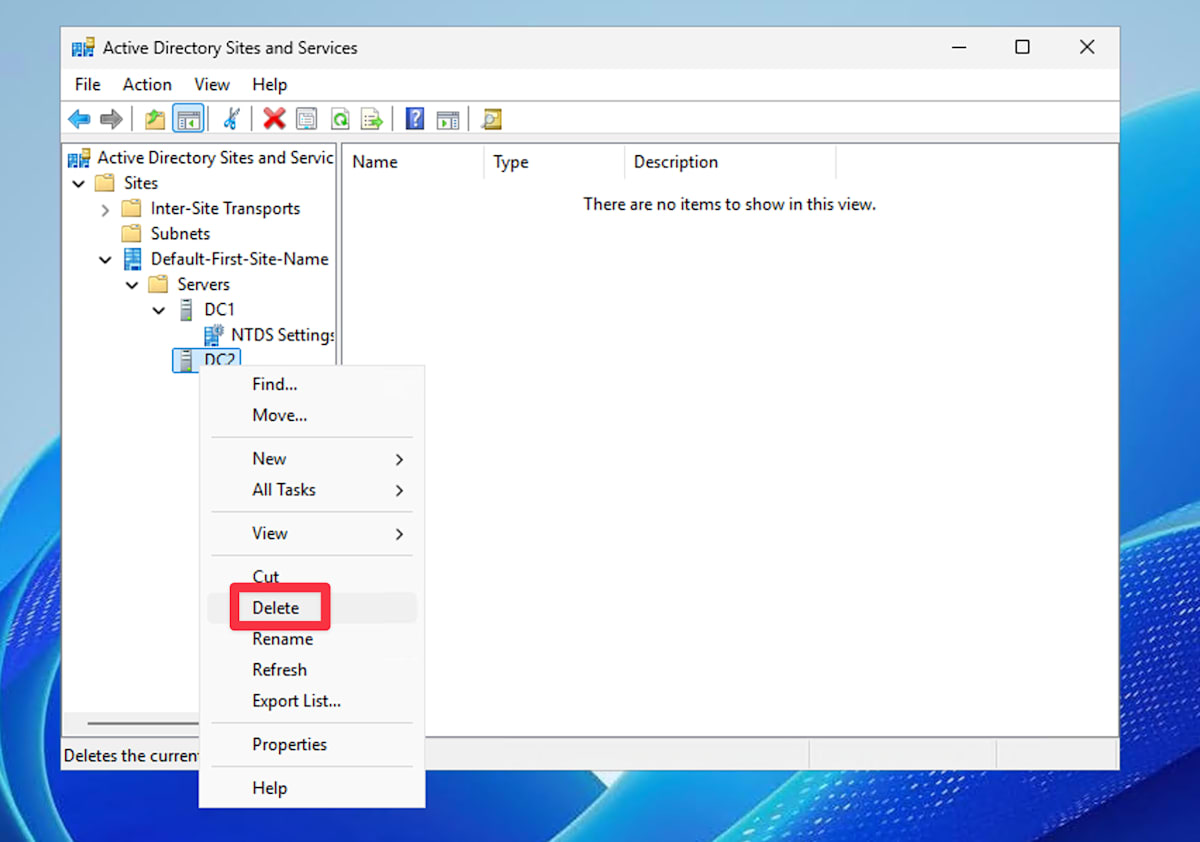
Task: Toggle the Show/Hide Console Tree icon
Action: (x=187, y=119)
